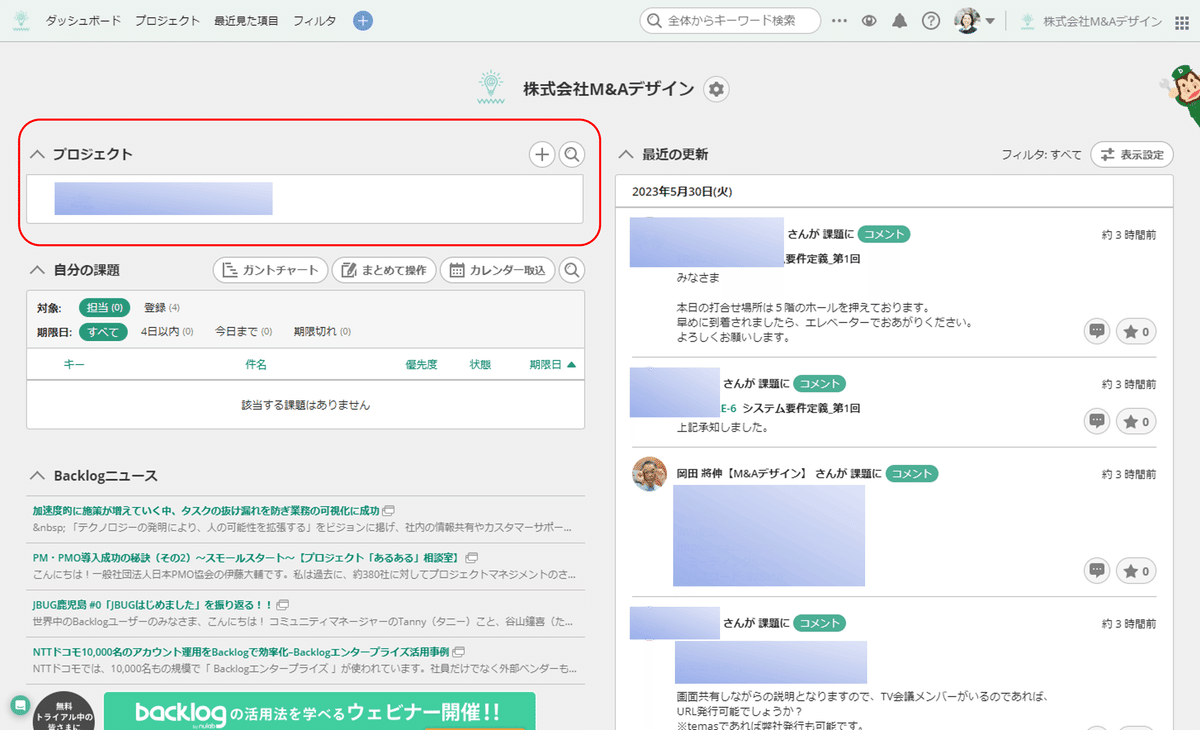
Task: Sort issues by 件名 column
Action: [x=256, y=365]
